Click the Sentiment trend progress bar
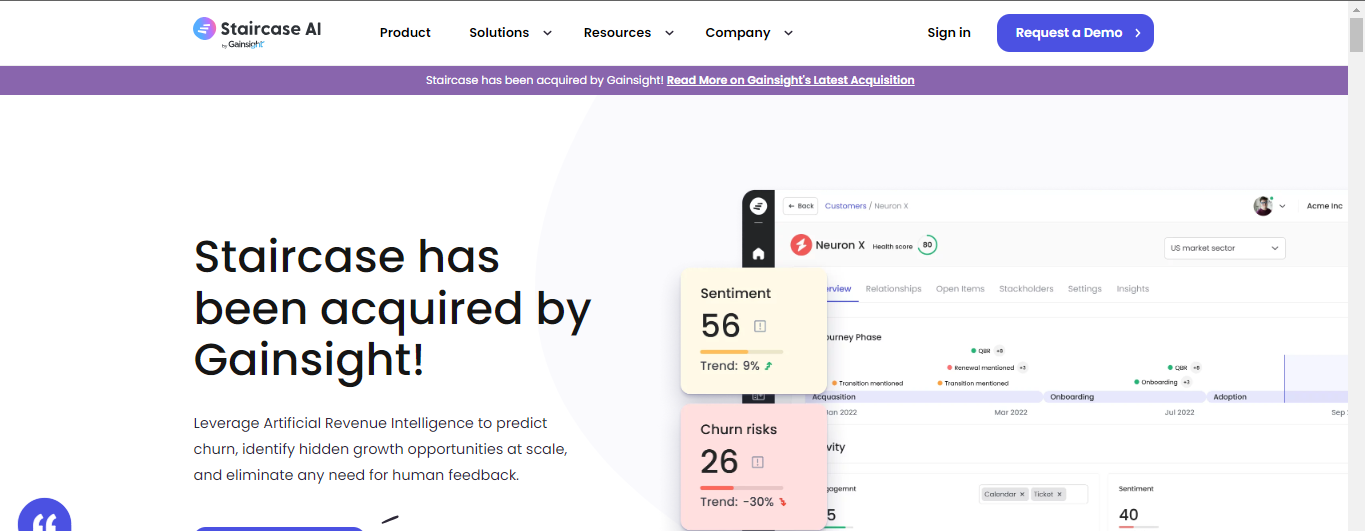Viewport: 1365px width, 531px height. [x=741, y=352]
